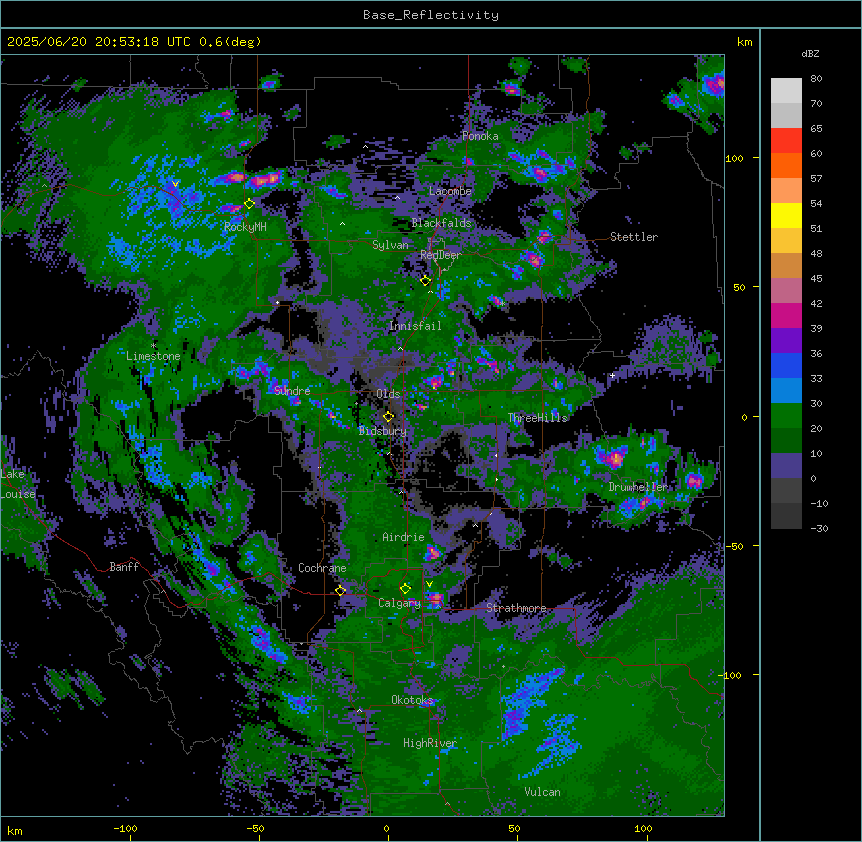862x842 pixels.
Task: Click the Didsbury label
Action: click(x=383, y=431)
